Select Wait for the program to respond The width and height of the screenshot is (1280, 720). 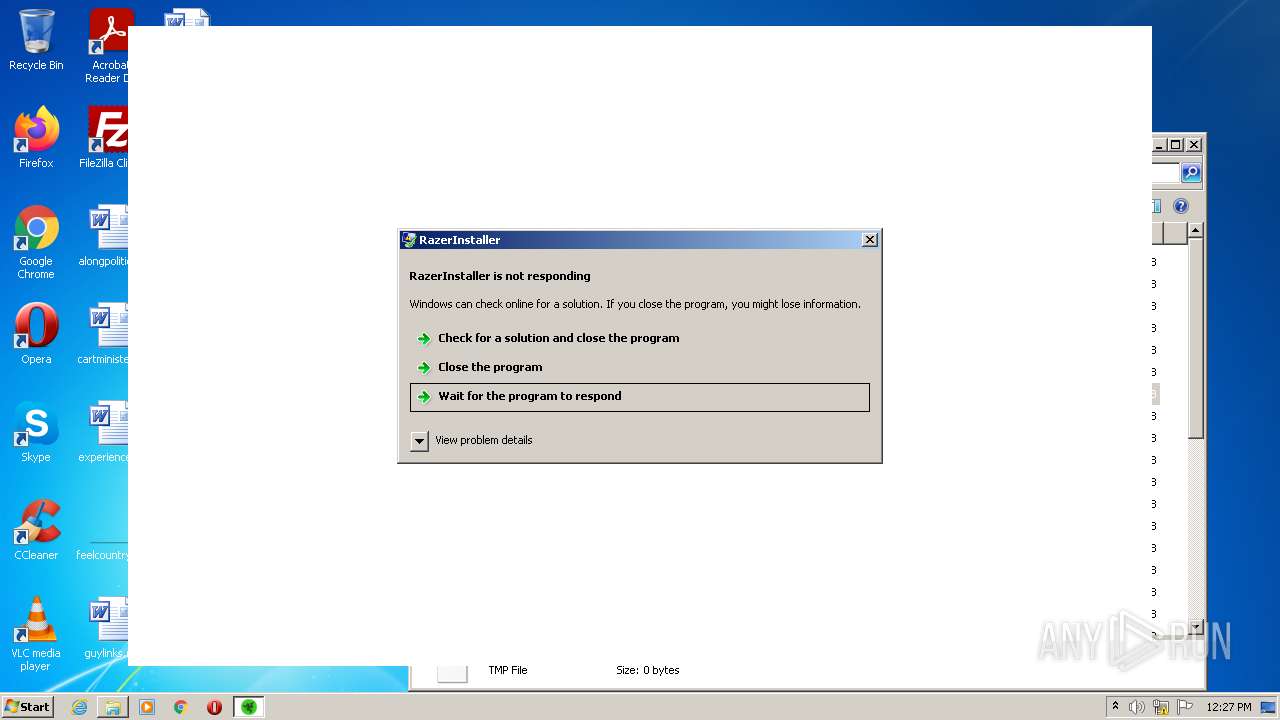tap(639, 397)
